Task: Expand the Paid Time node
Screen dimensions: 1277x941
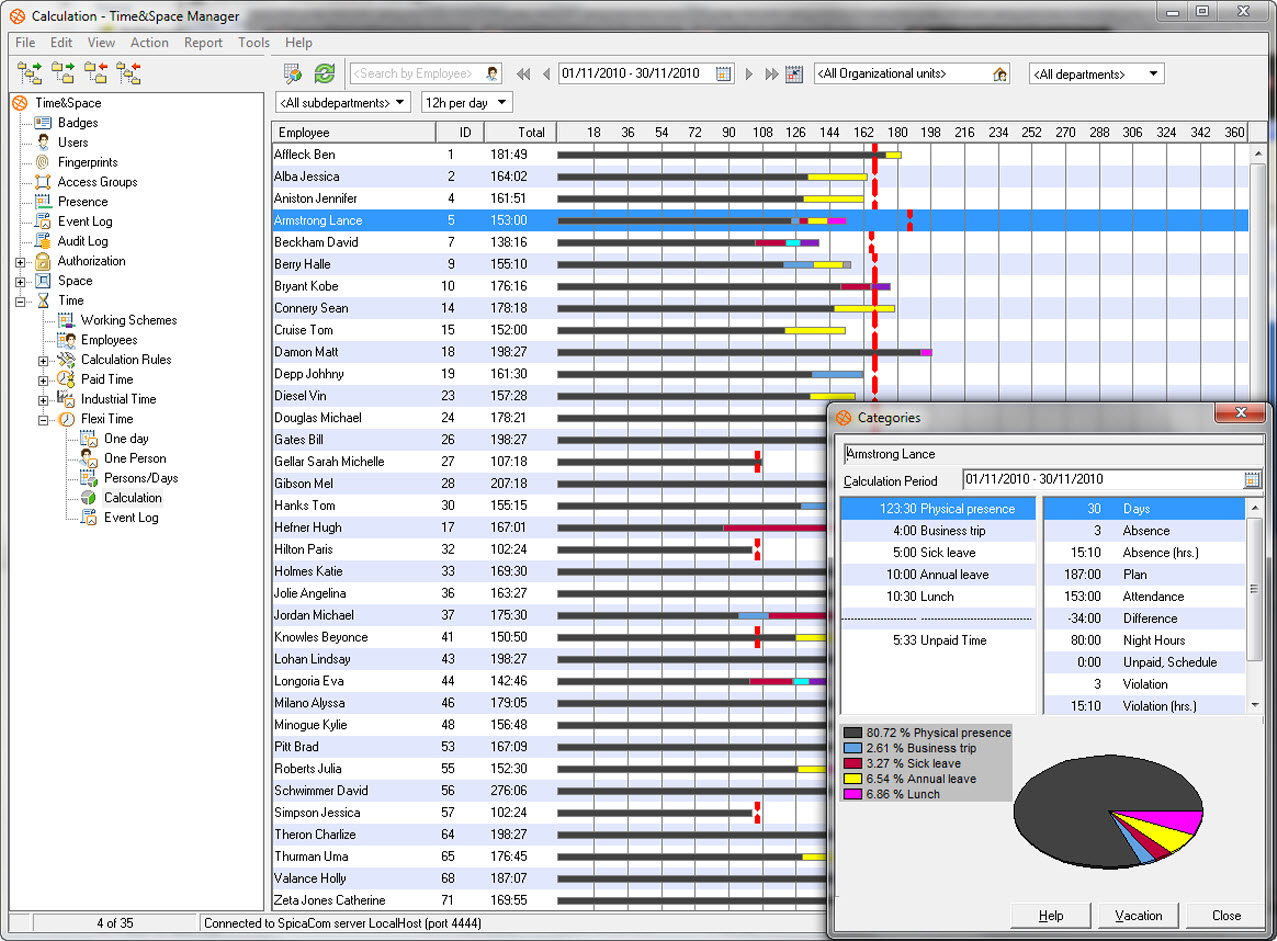Action: [43, 380]
